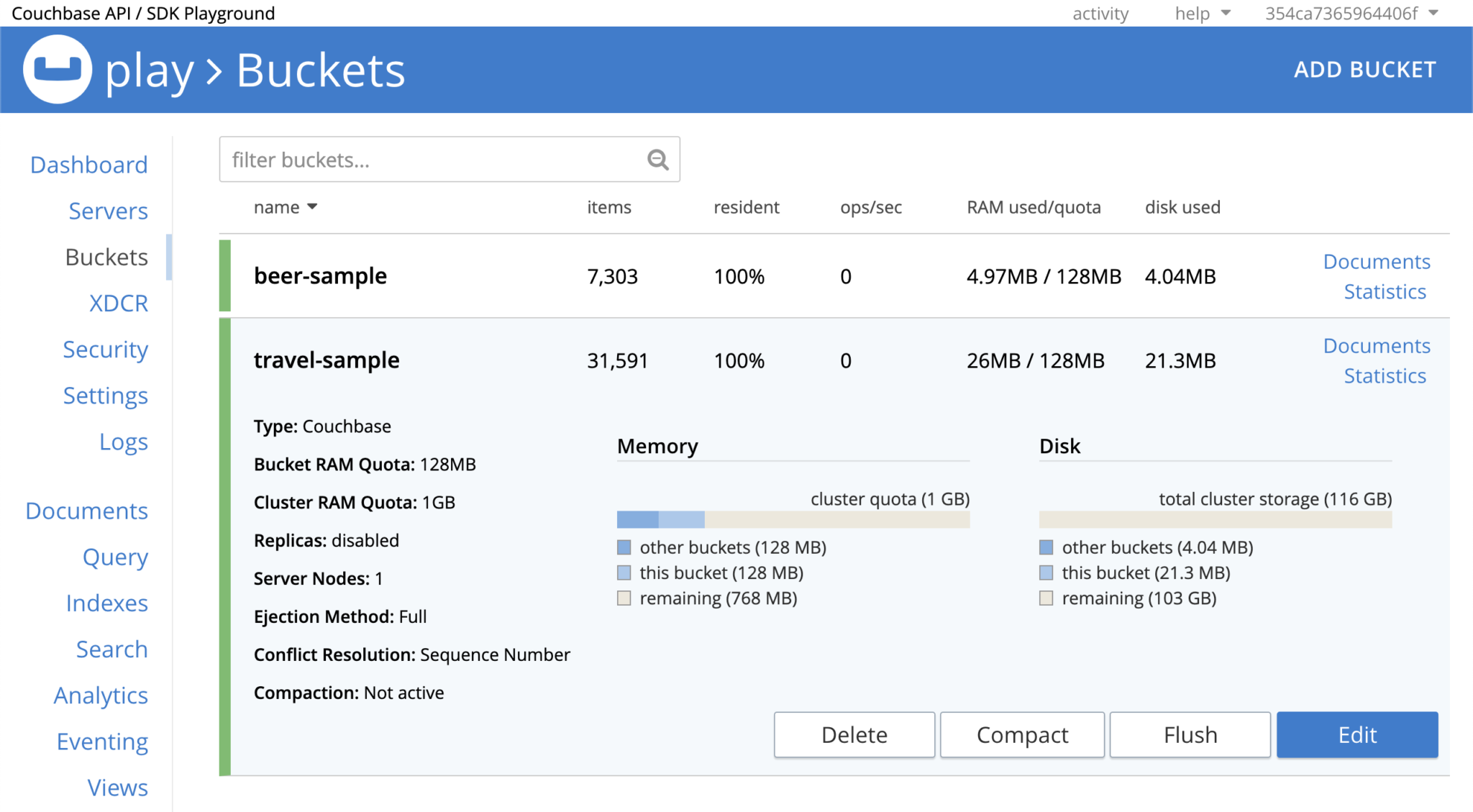The image size is (1473, 812).
Task: Open the XDCR section from the sidebar
Action: 119,303
